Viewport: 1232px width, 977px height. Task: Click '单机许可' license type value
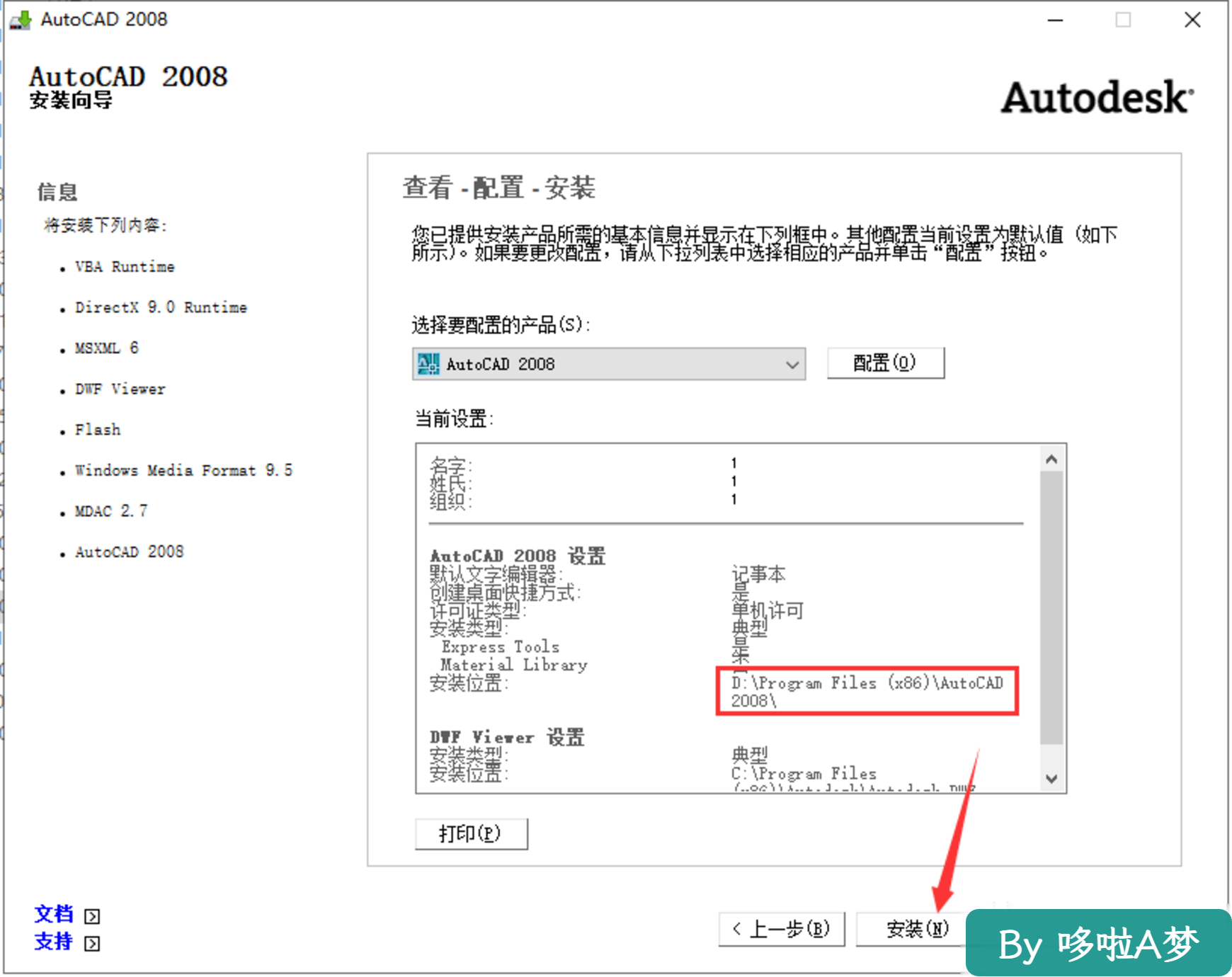pyautogui.click(x=768, y=610)
